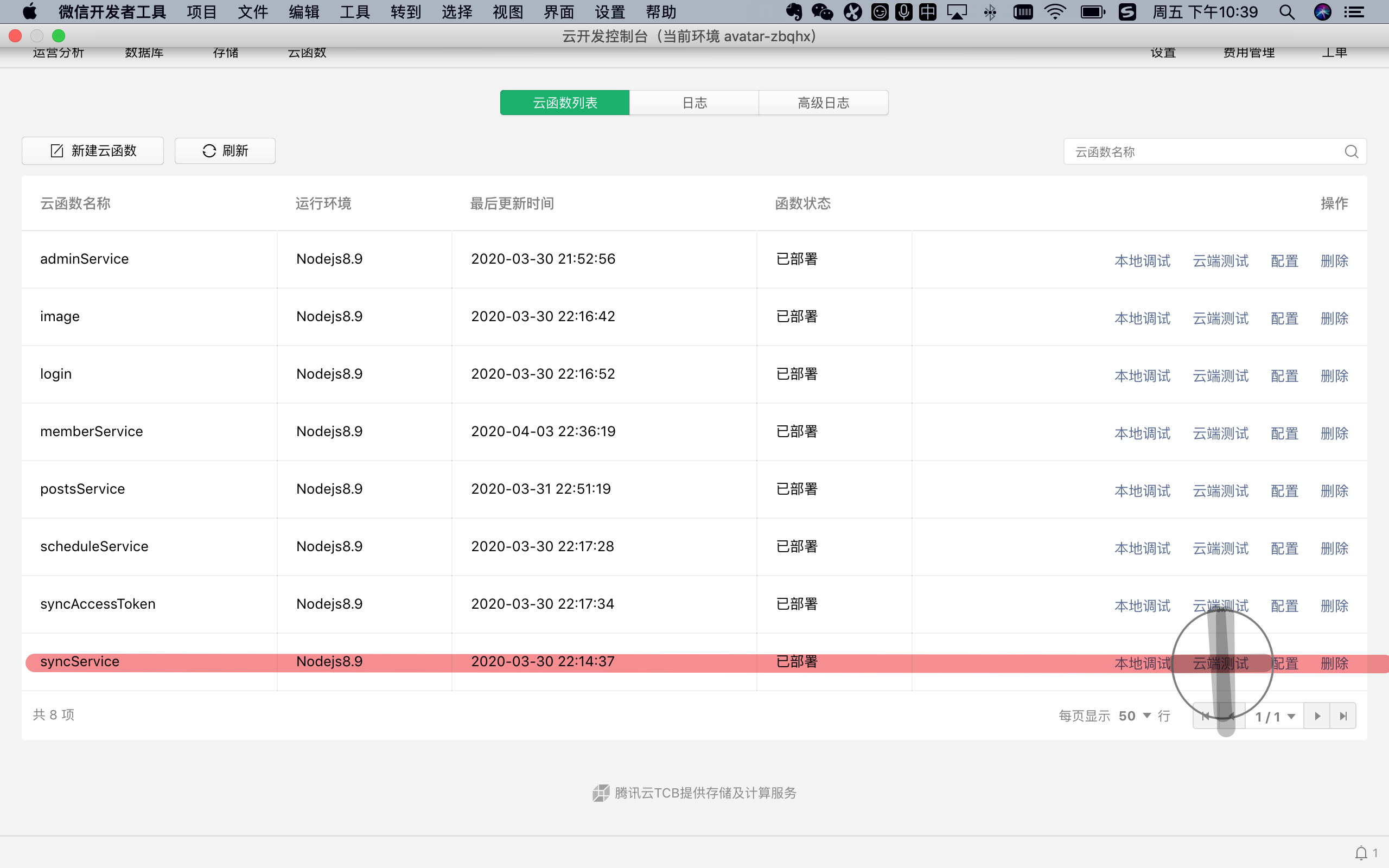This screenshot has width=1389, height=868.
Task: Open the WeChat menu bar icon
Action: click(822, 12)
